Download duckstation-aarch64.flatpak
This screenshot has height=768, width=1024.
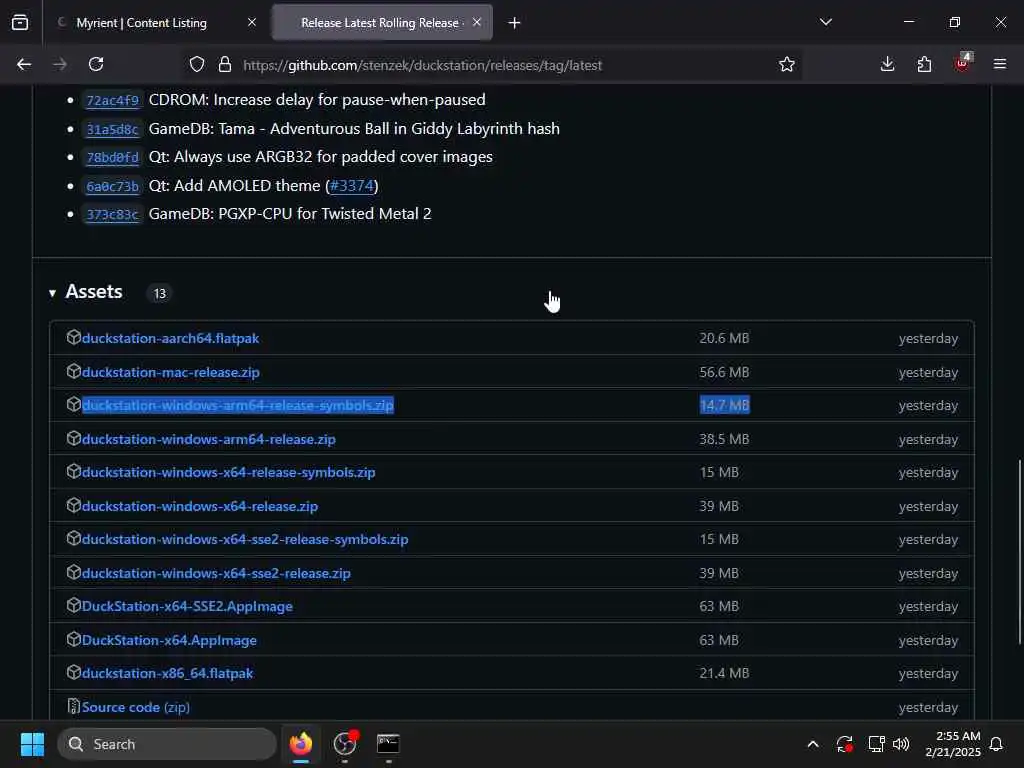[x=170, y=338]
